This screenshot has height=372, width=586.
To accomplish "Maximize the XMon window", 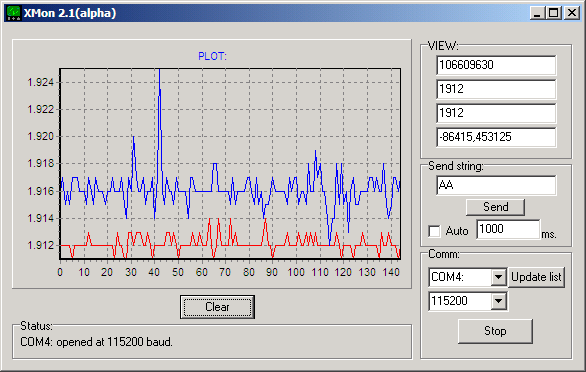I will 553,13.
